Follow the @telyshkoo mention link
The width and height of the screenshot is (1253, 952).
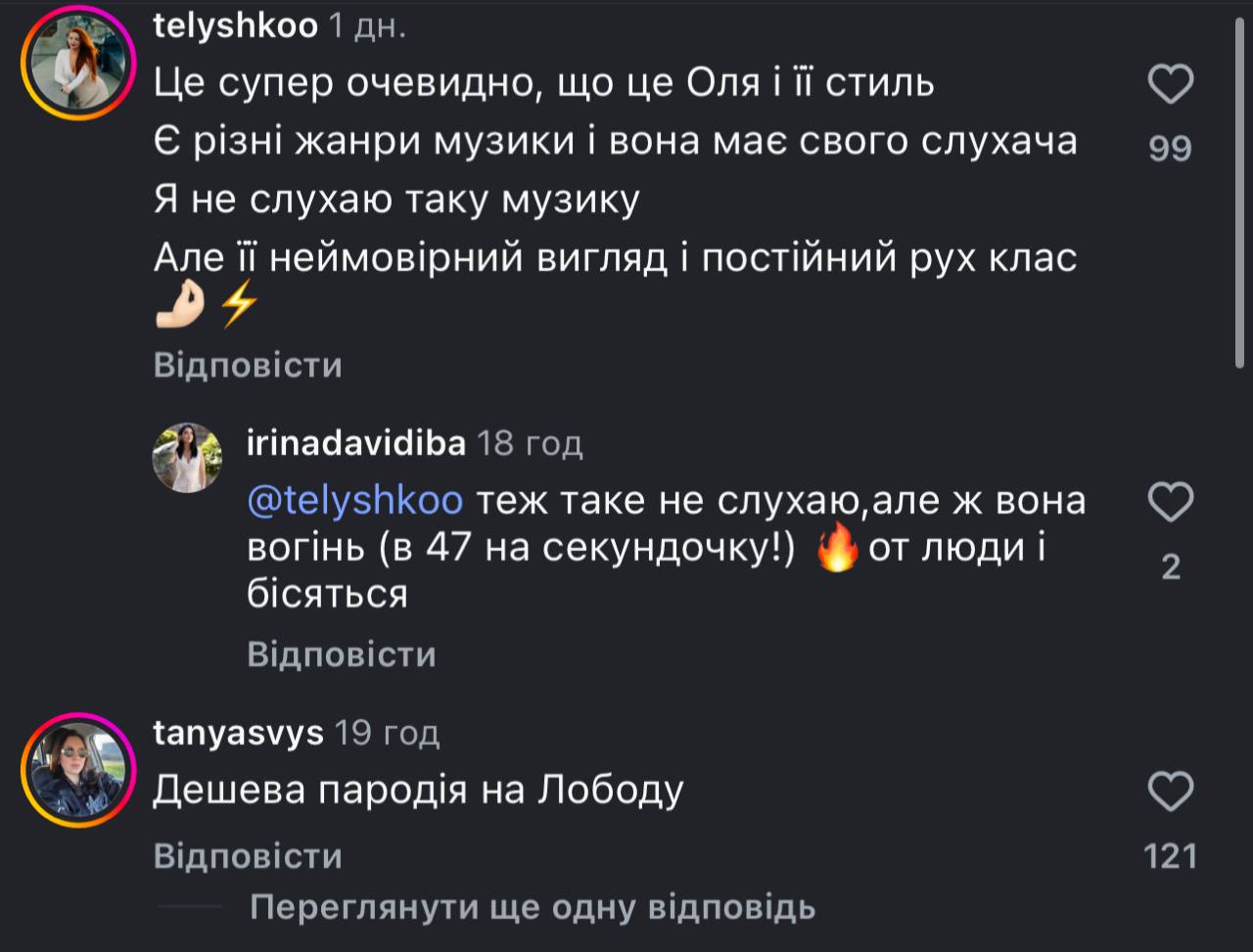(355, 501)
